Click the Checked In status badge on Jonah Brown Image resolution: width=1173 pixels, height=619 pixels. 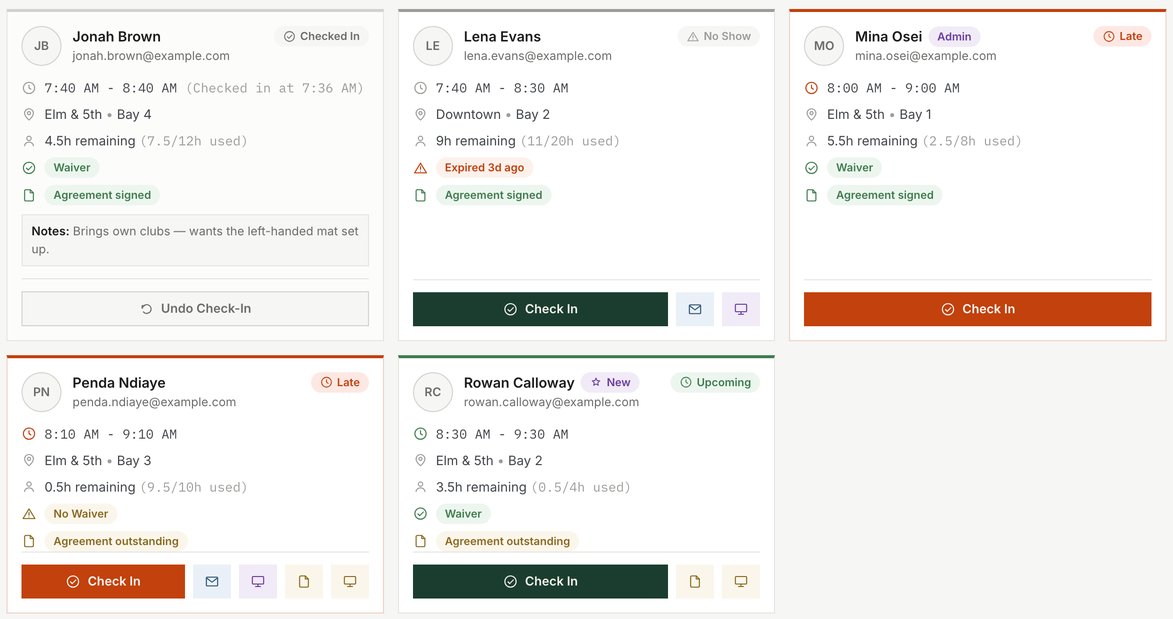point(322,36)
